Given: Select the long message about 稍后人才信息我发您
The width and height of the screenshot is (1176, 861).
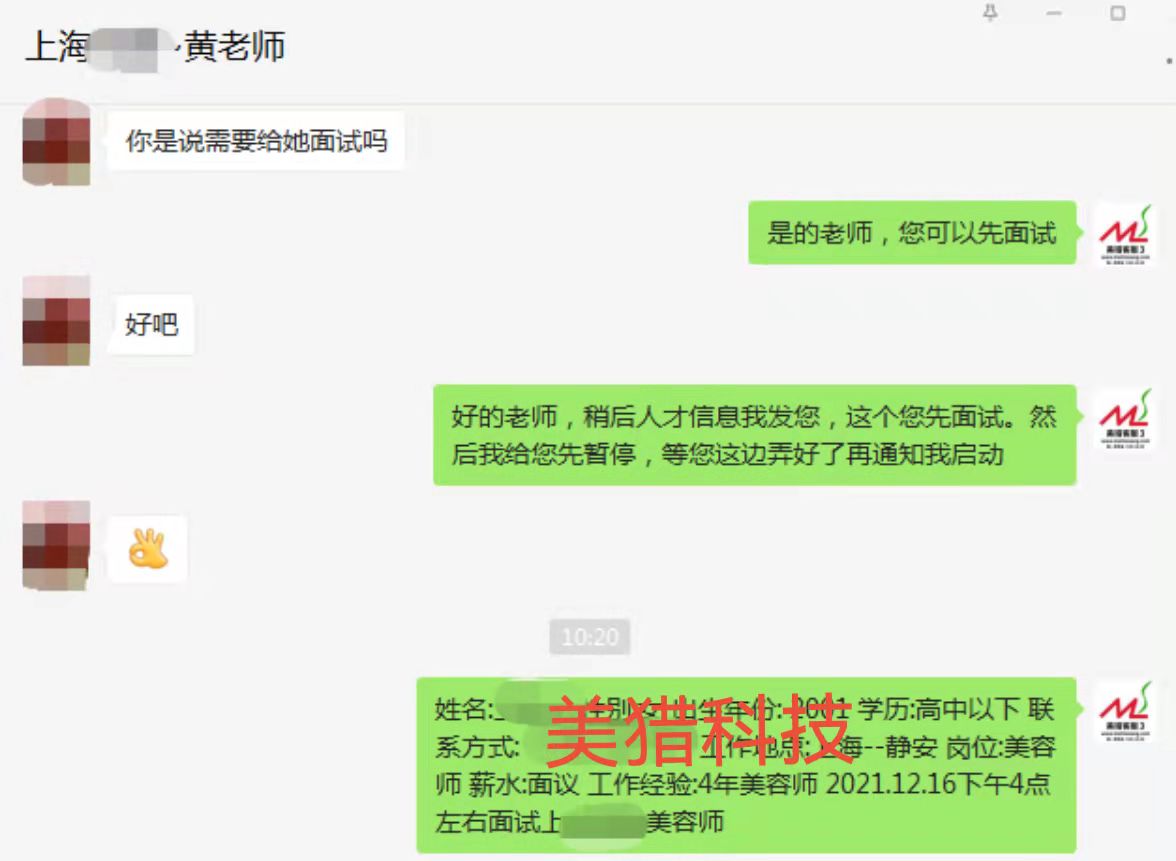Looking at the screenshot, I should pos(754,435).
